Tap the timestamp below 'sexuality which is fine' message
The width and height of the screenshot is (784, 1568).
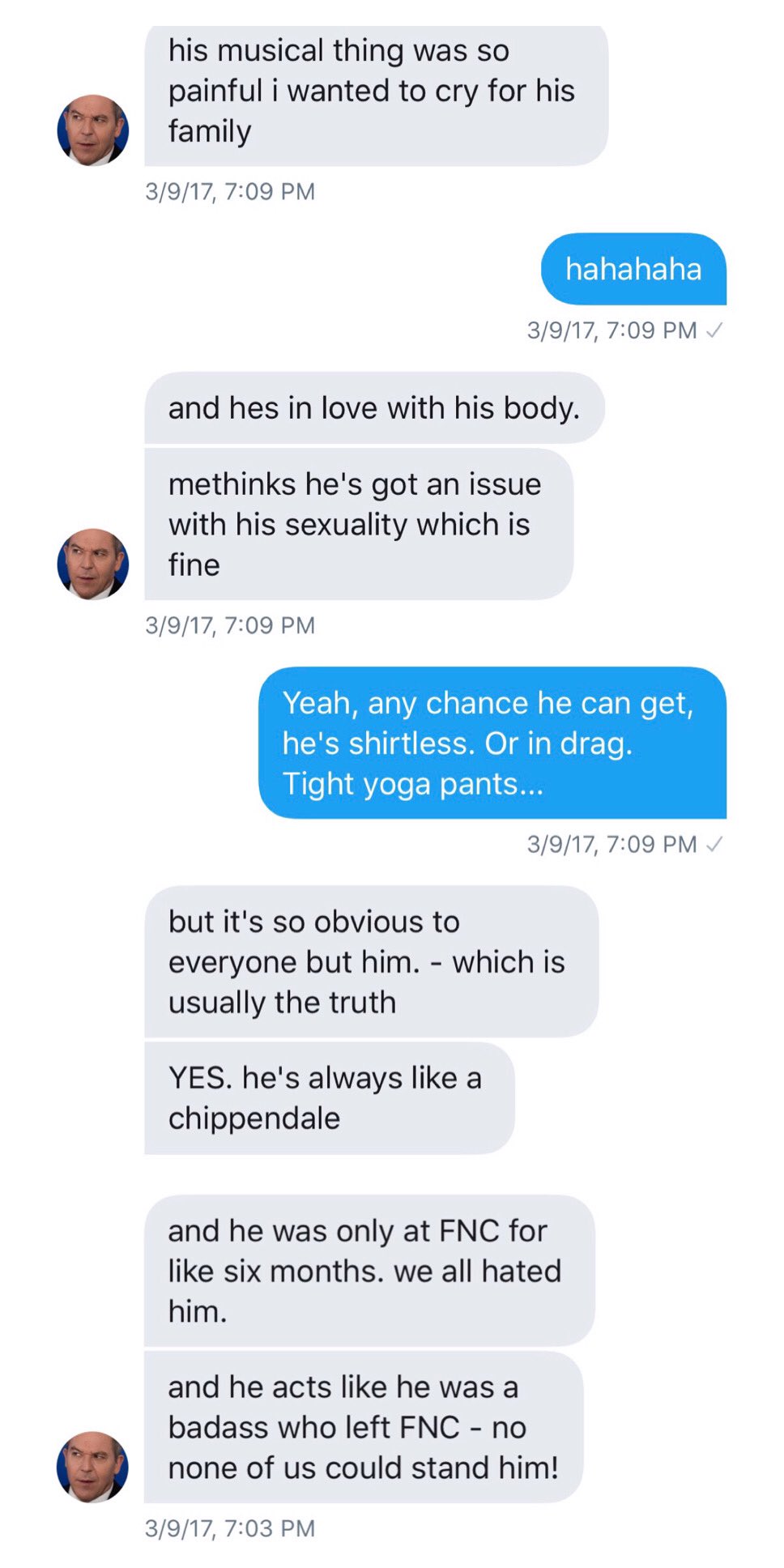coord(230,625)
